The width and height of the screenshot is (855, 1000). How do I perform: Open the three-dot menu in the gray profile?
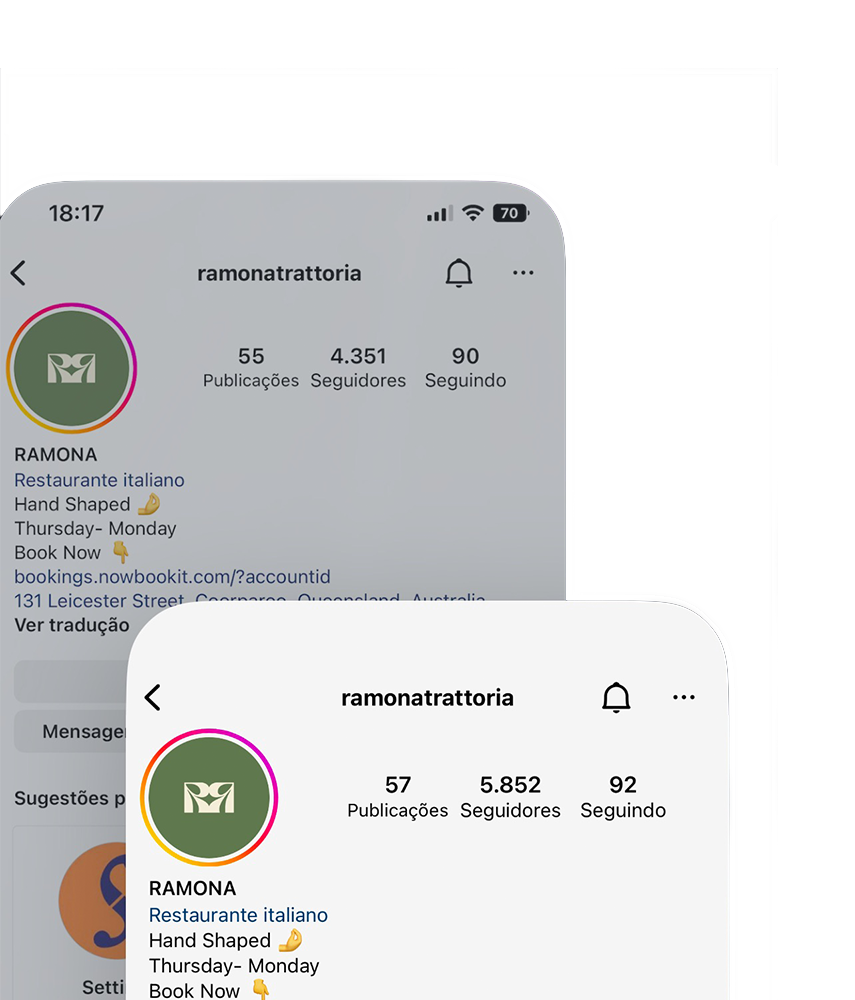tap(523, 273)
